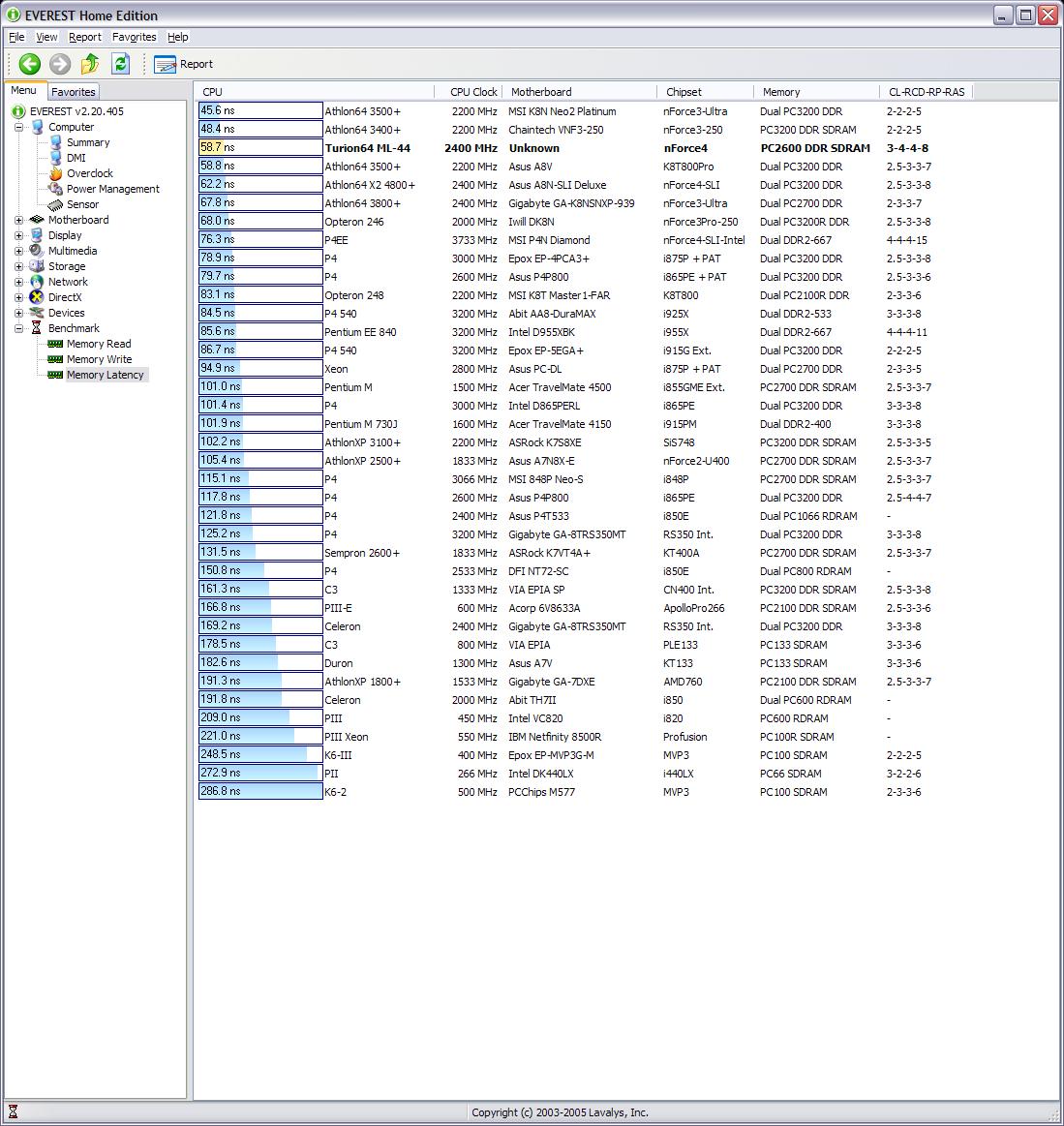The image size is (1064, 1126).
Task: Expand the Devices tree node
Action: pyautogui.click(x=19, y=313)
